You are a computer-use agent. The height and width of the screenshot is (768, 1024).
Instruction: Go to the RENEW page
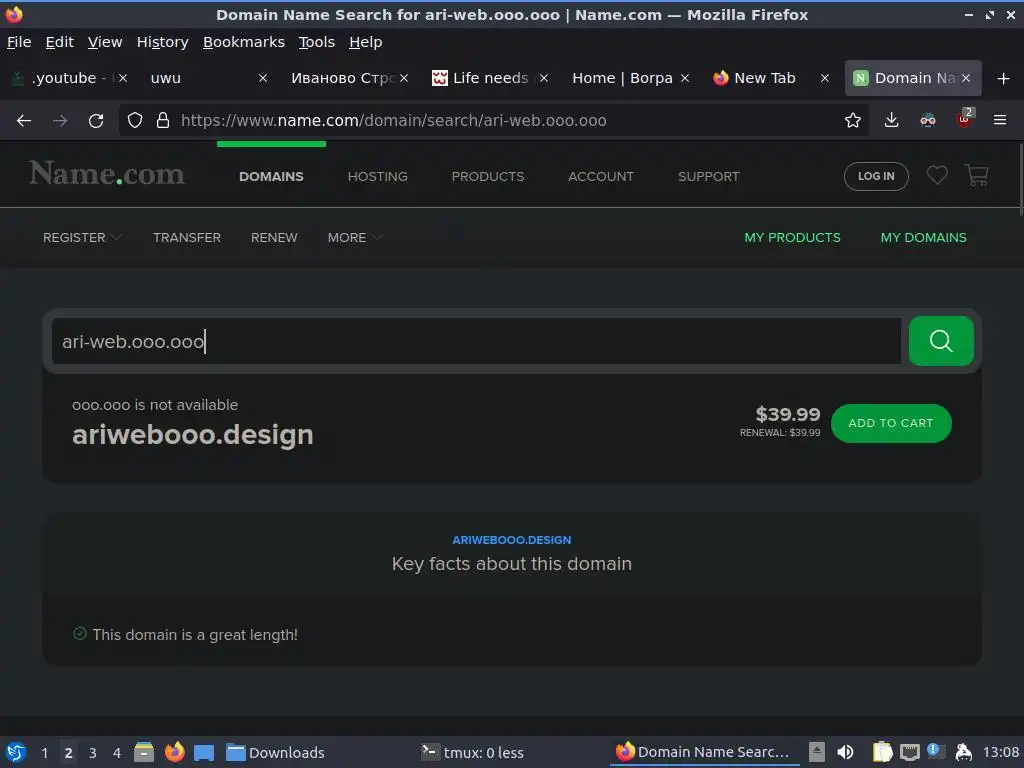274,238
